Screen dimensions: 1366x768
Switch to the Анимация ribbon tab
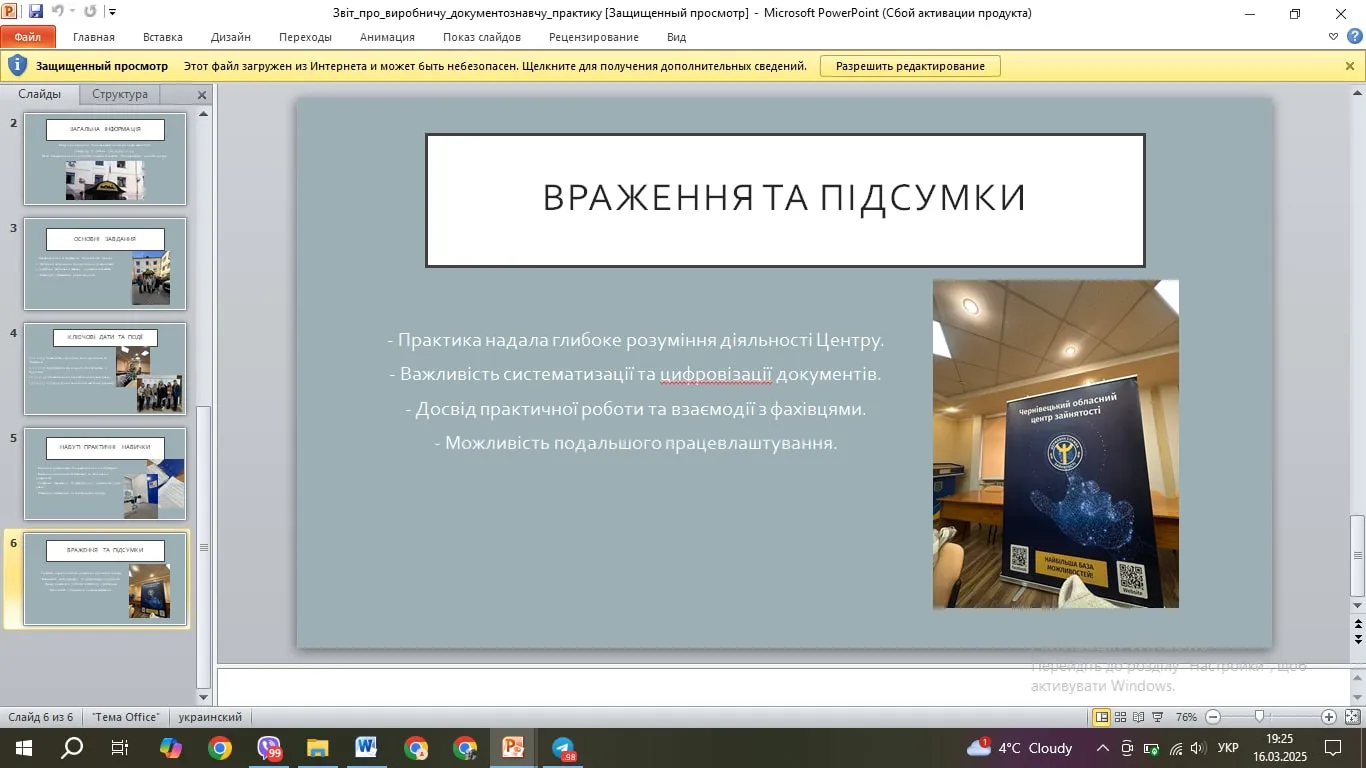coord(387,37)
